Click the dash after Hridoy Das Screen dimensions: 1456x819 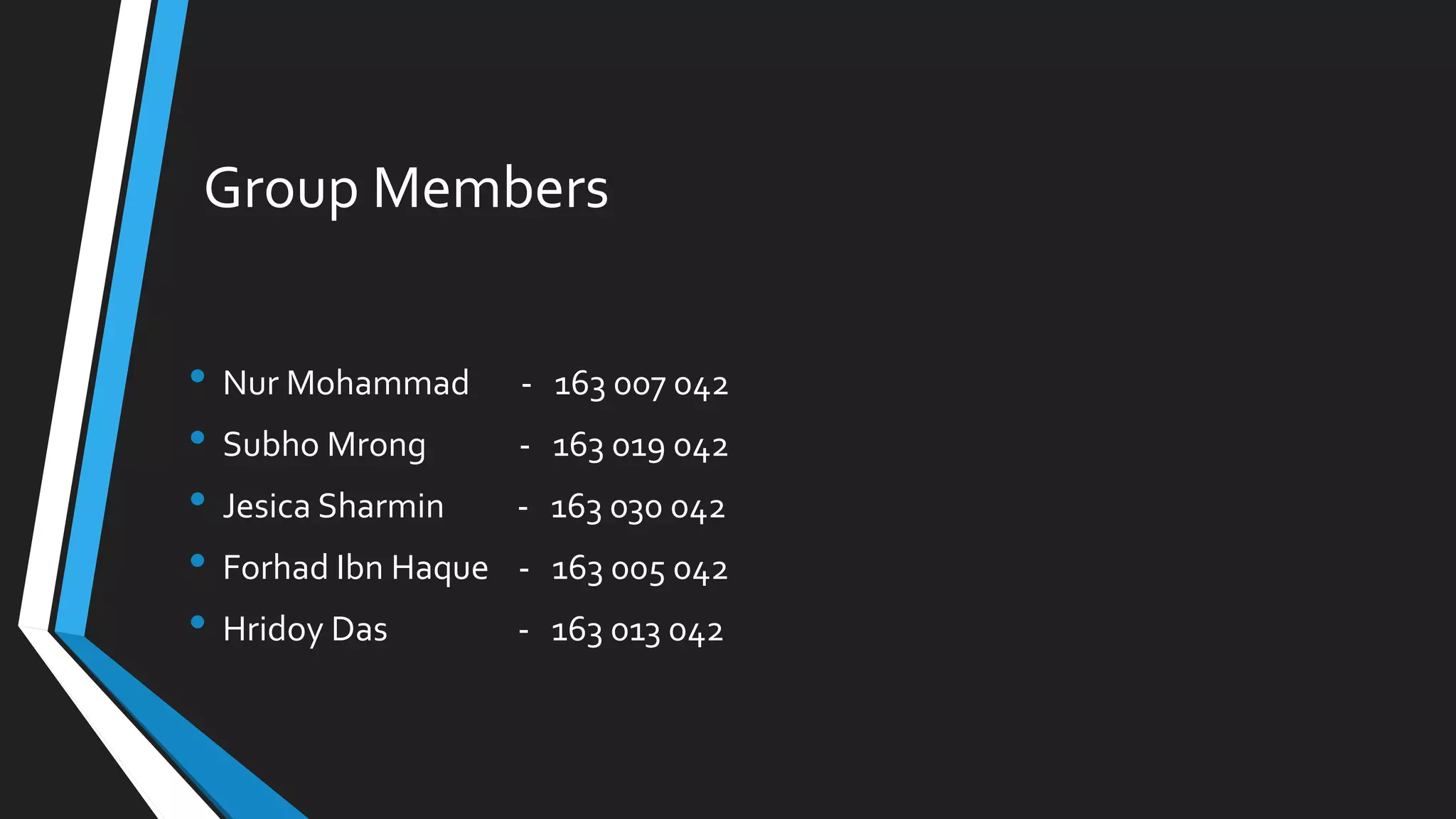(523, 632)
